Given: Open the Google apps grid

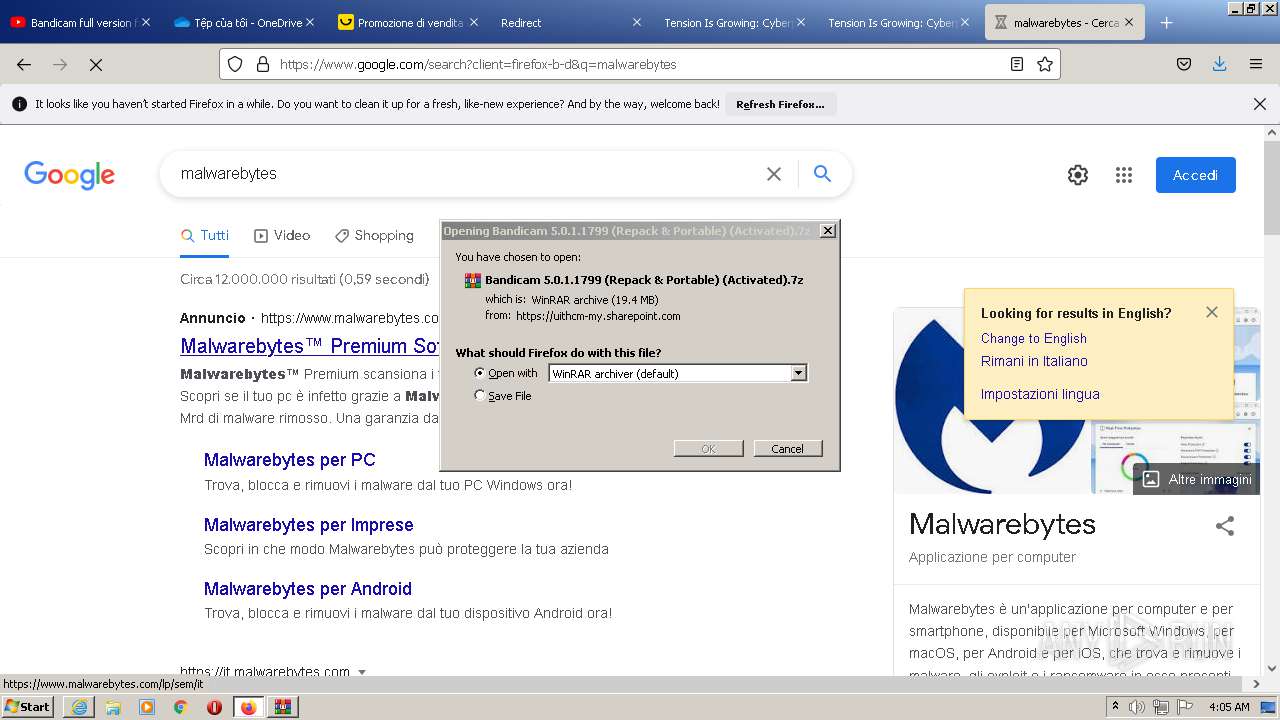Looking at the screenshot, I should [1124, 175].
